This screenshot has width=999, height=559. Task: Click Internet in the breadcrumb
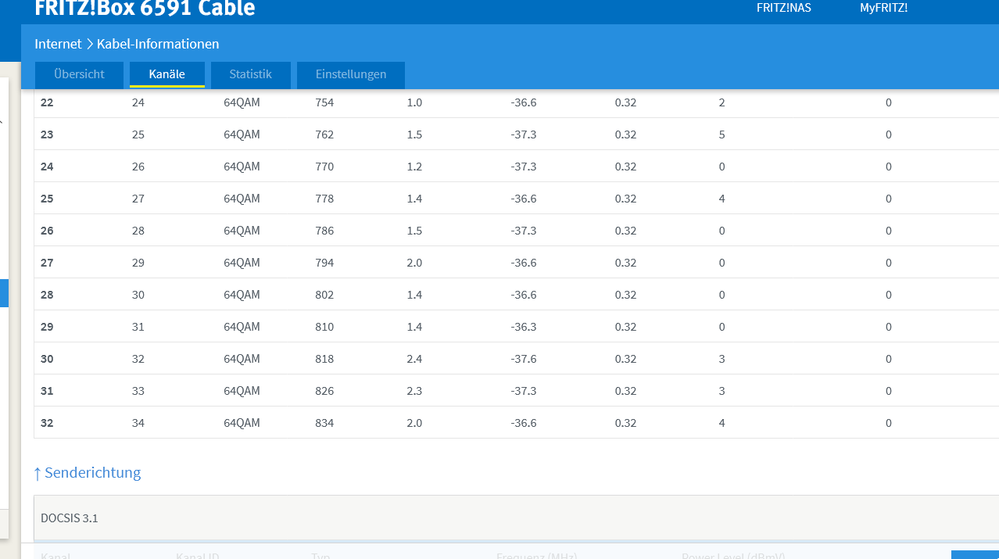point(58,44)
